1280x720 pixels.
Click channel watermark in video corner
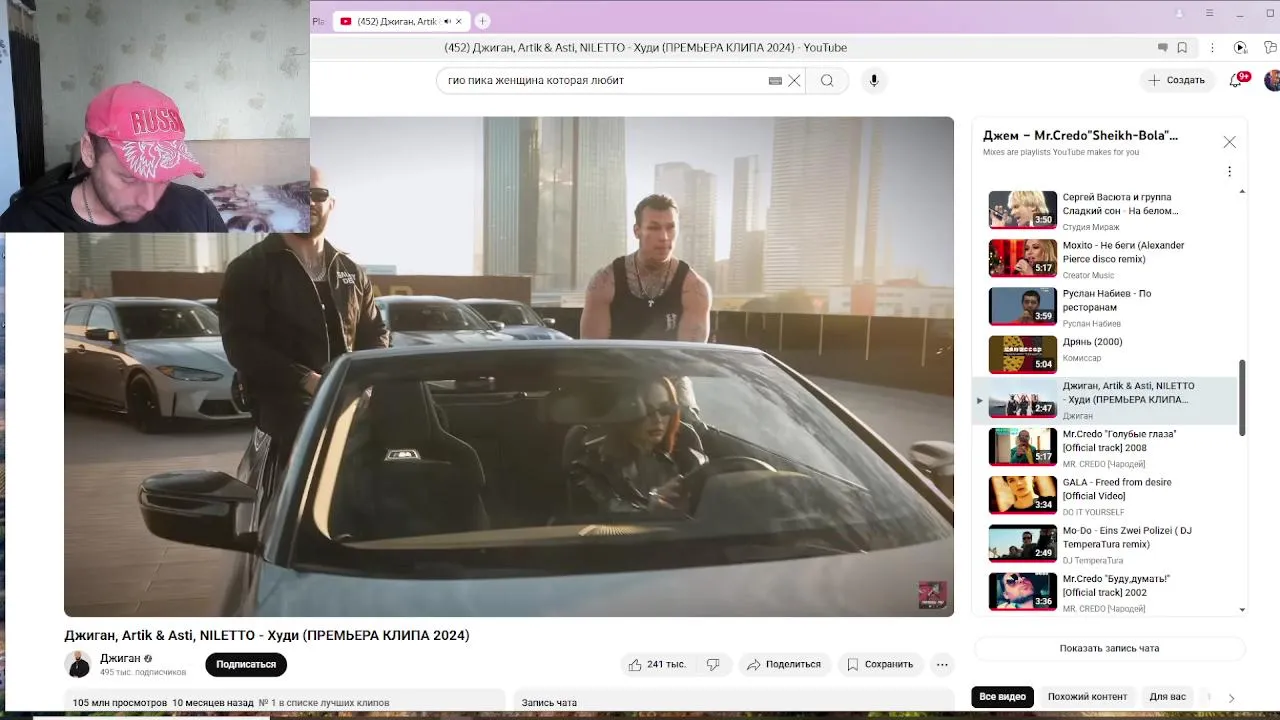pyautogui.click(x=932, y=594)
